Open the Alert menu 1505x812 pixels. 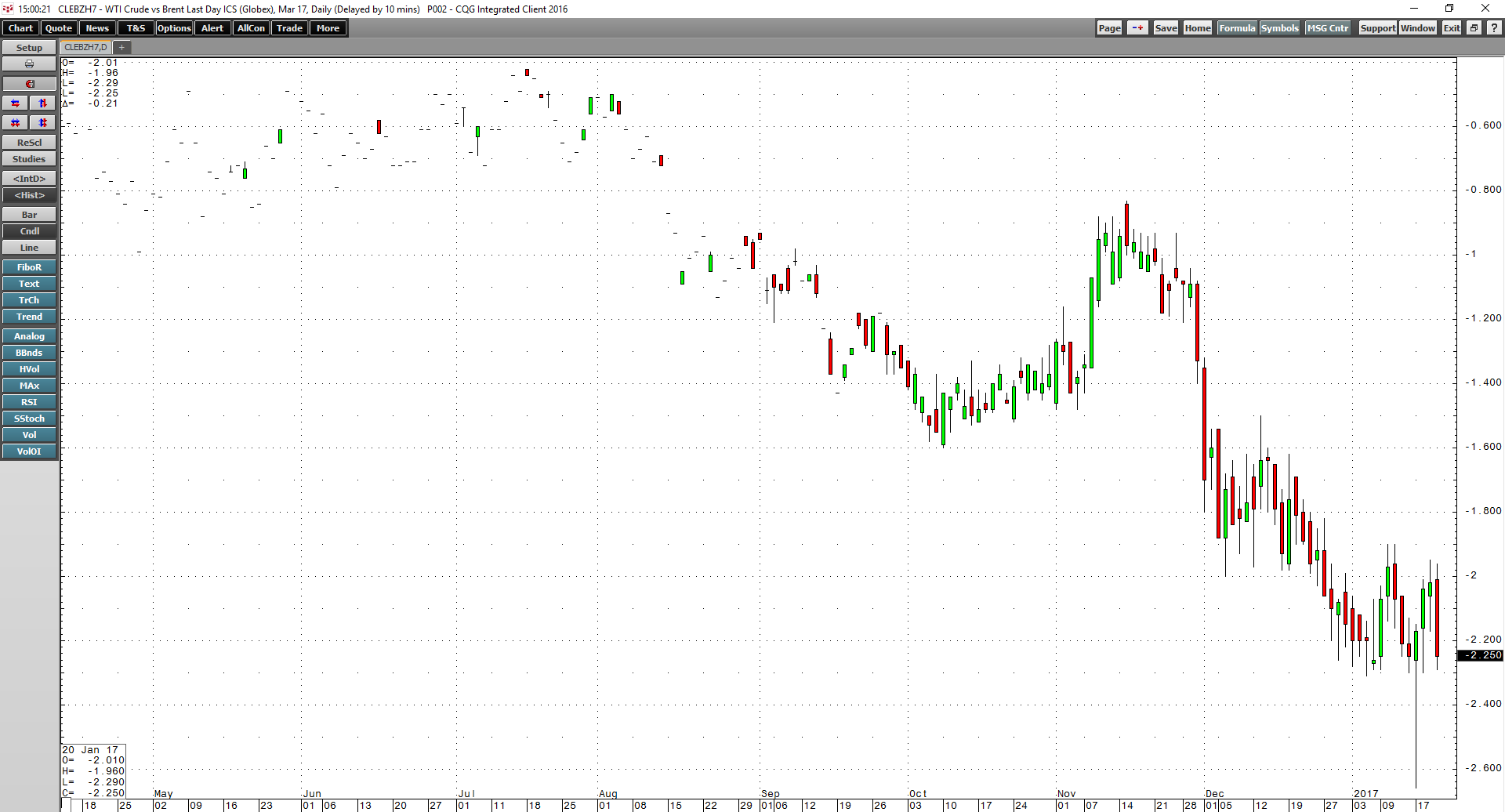click(x=212, y=28)
